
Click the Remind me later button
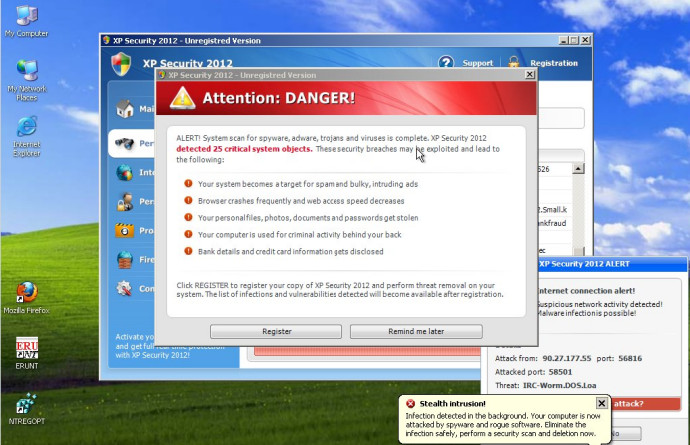pyautogui.click(x=416, y=331)
